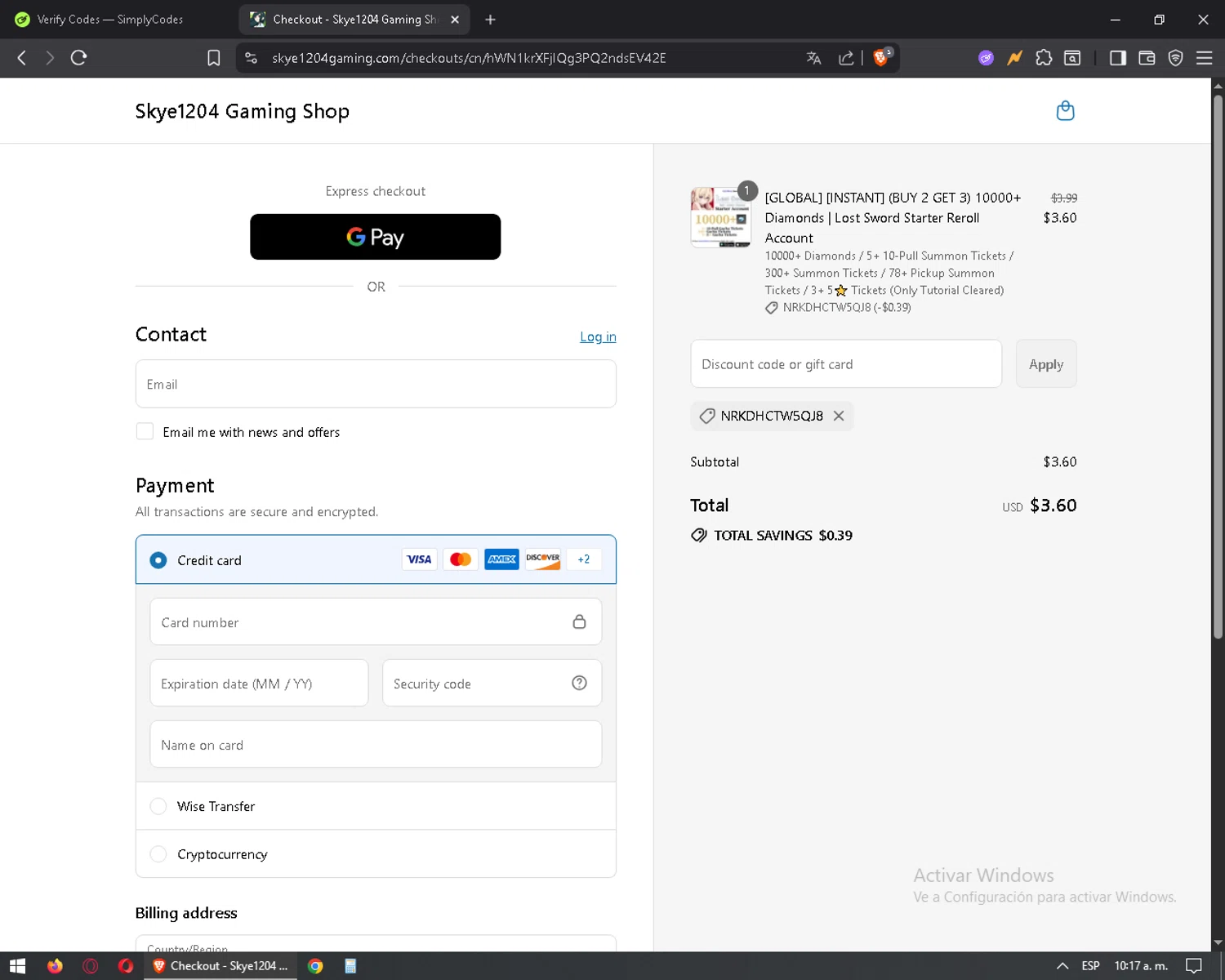Open the calculator app in the taskbar

(x=350, y=966)
